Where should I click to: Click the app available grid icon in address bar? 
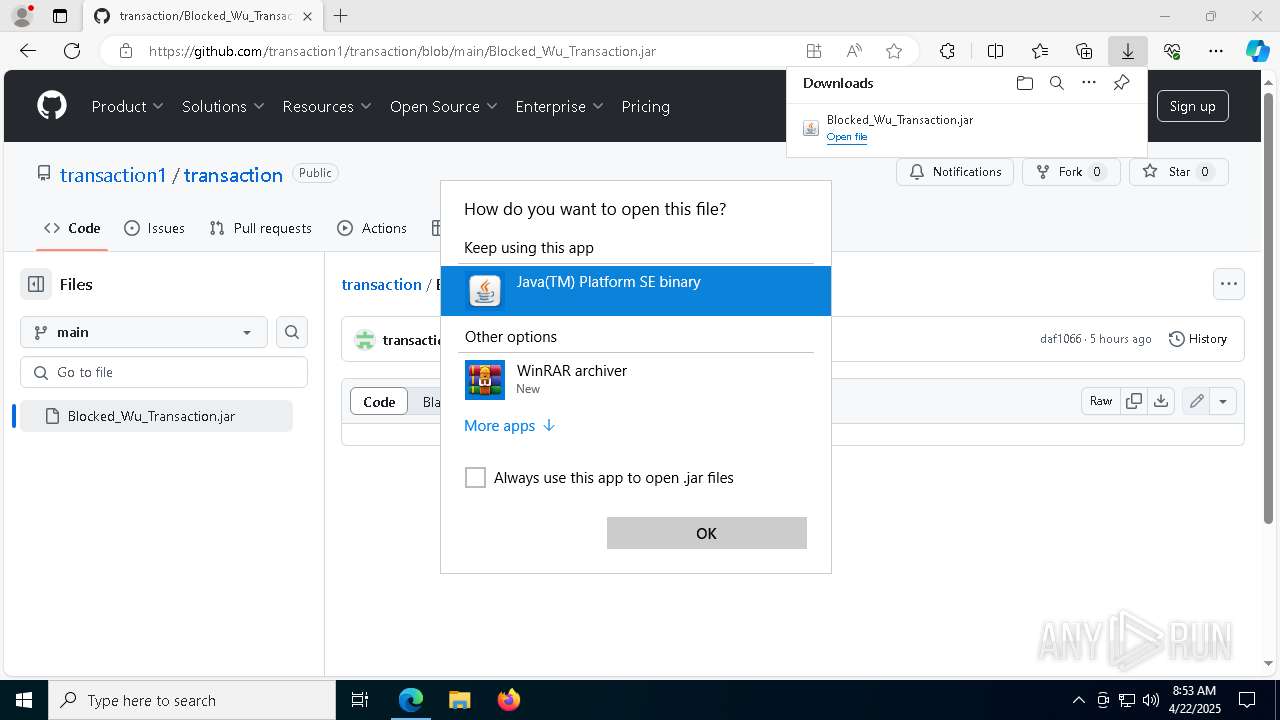(x=814, y=51)
